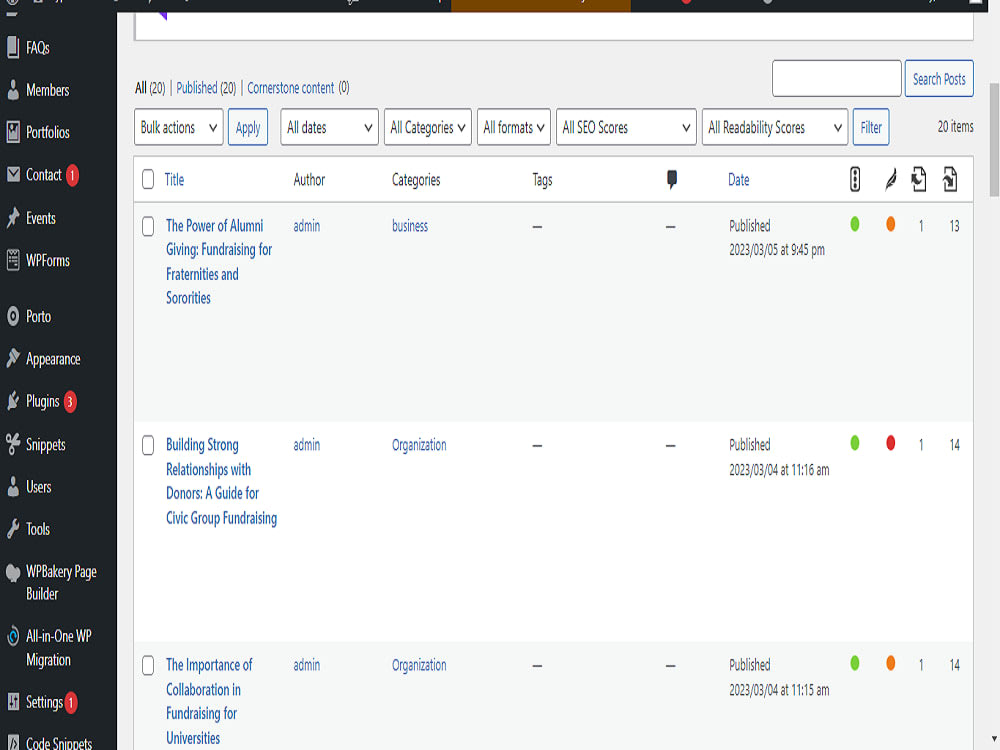Click the Plugins update count badge

pos(70,402)
